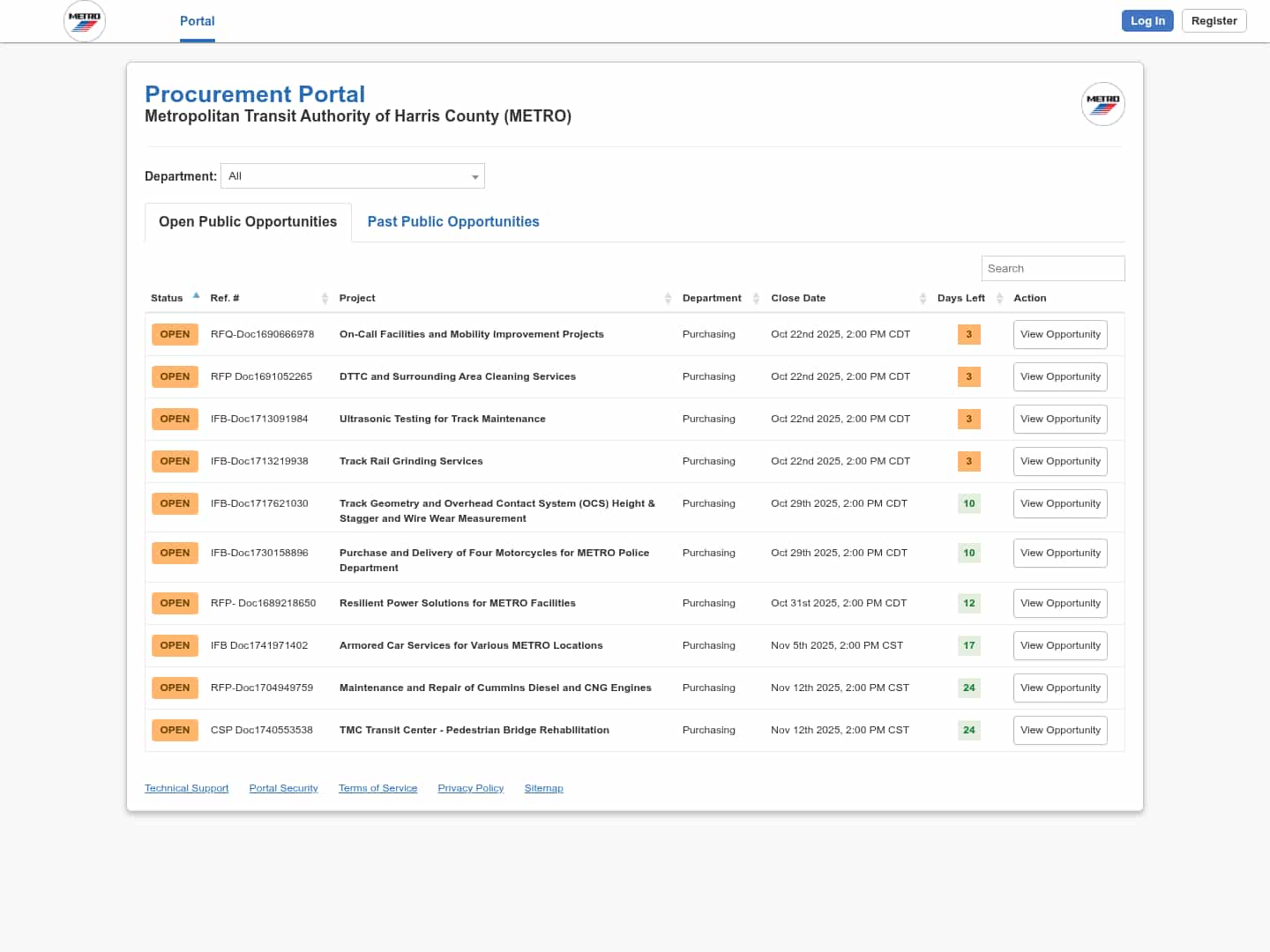
Task: View Opportunity for Armored Car Services row
Action: pyautogui.click(x=1060, y=645)
